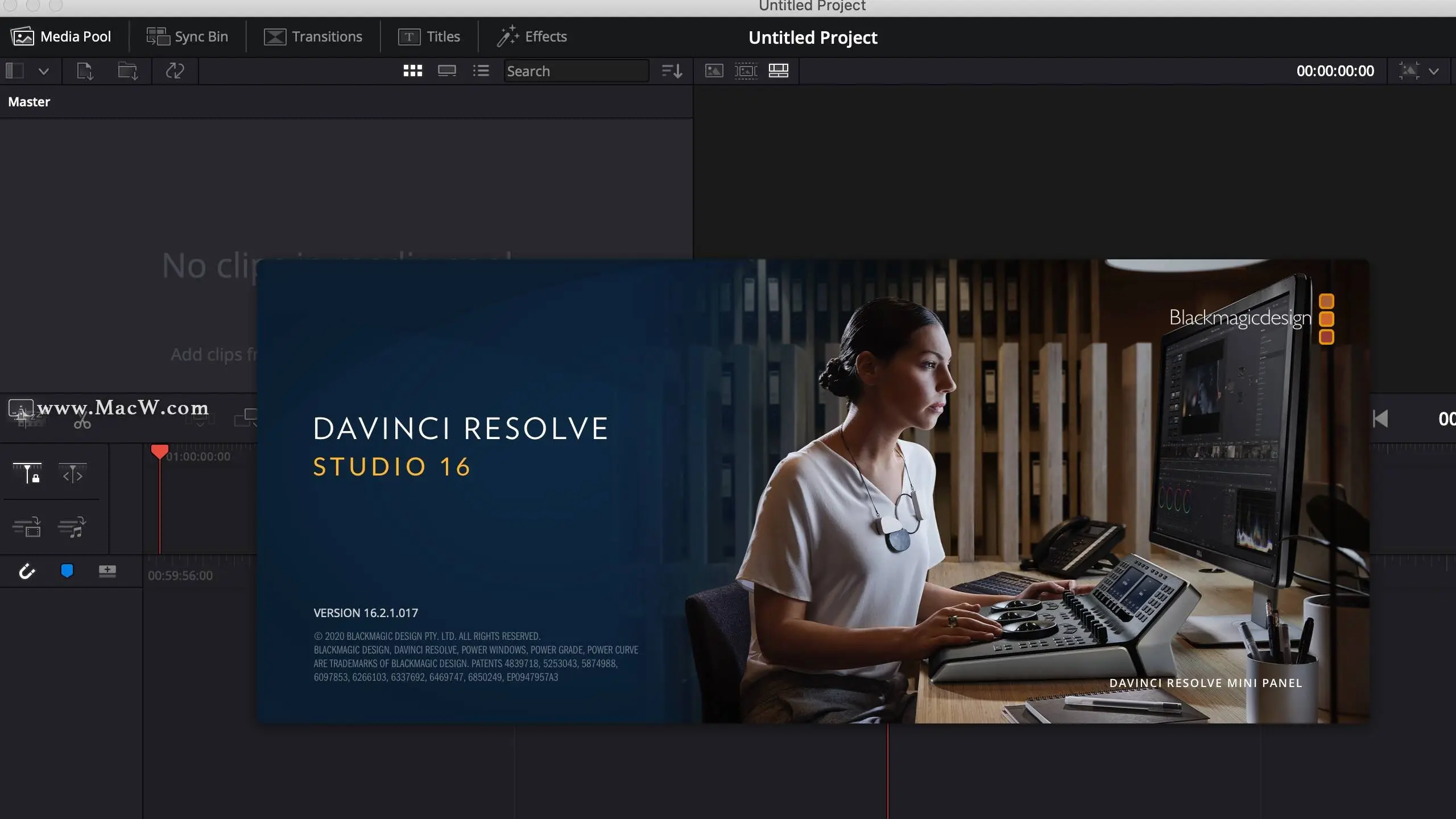
Task: Click the 00:59:56:00 timeline ruler label
Action: tap(180, 576)
